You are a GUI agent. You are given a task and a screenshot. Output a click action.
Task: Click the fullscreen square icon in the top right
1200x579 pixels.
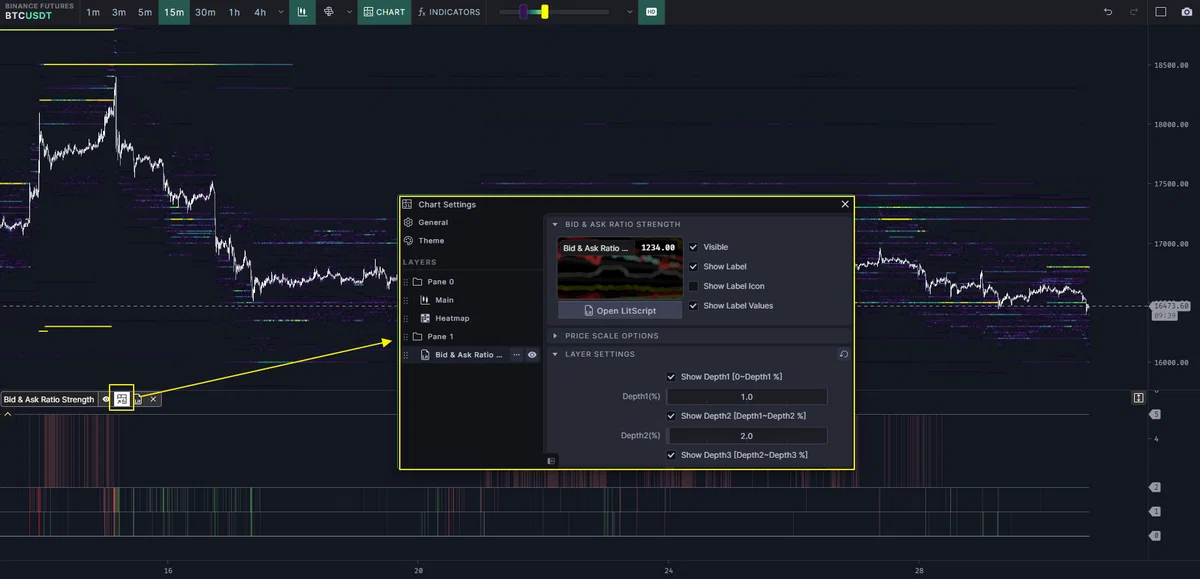pos(1161,12)
